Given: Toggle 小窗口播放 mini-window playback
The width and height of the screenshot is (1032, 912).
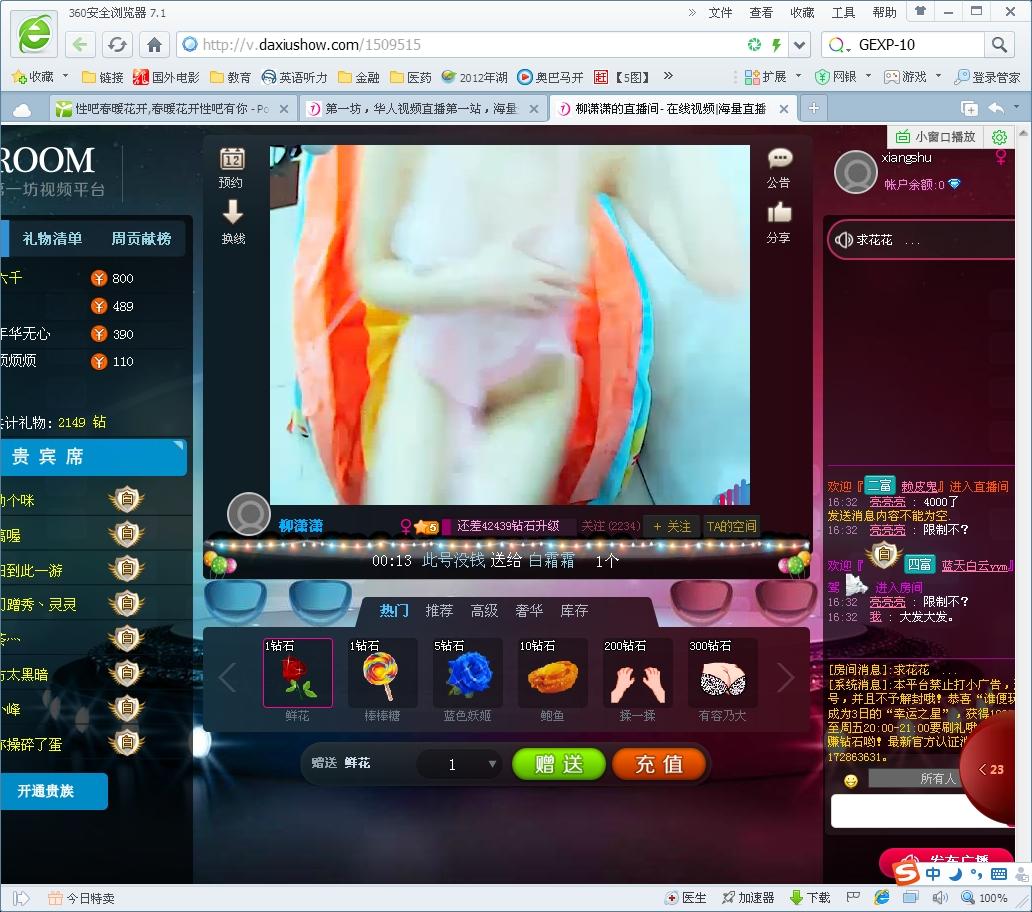Looking at the screenshot, I should (935, 137).
